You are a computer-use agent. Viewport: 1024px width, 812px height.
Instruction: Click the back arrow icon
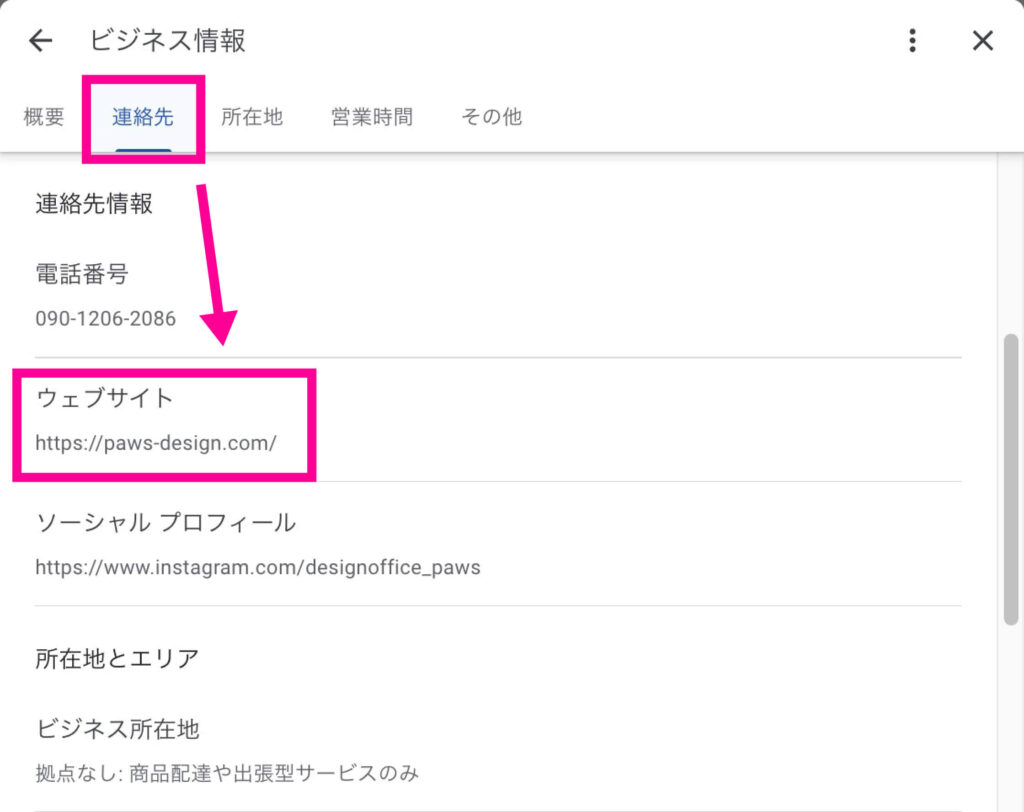tap(40, 40)
